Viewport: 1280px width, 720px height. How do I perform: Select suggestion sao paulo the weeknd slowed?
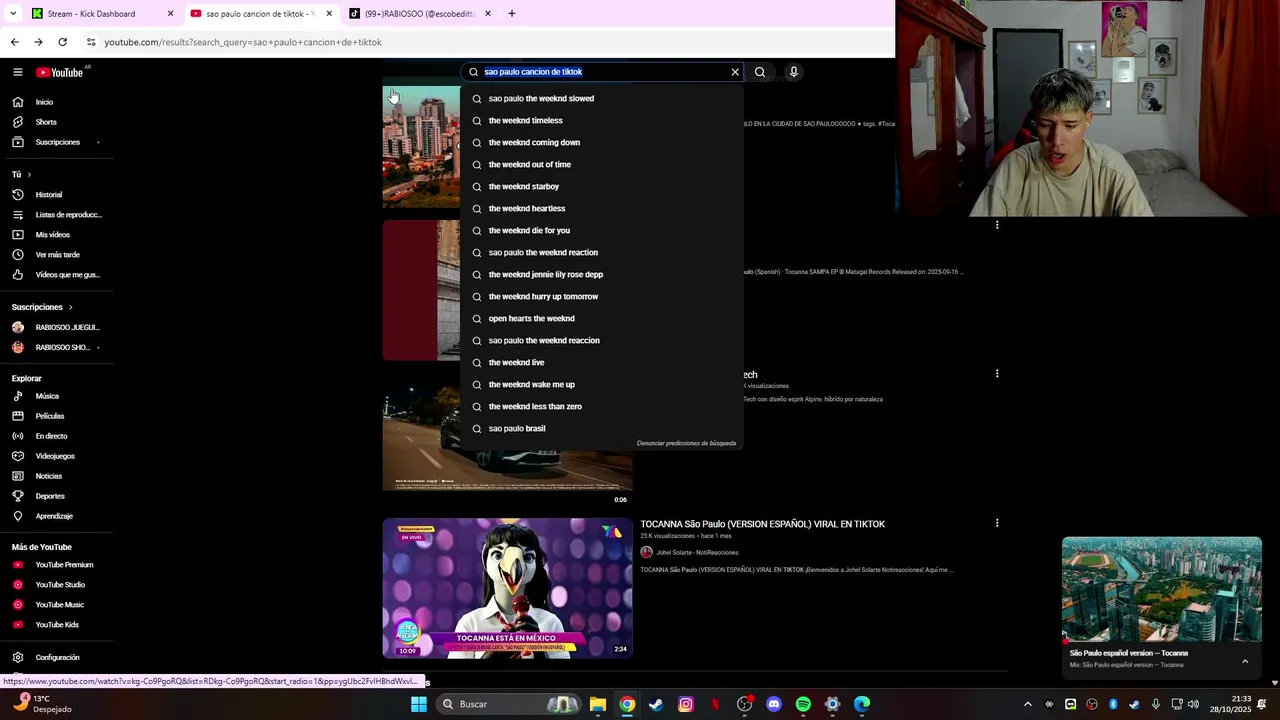[x=601, y=99]
